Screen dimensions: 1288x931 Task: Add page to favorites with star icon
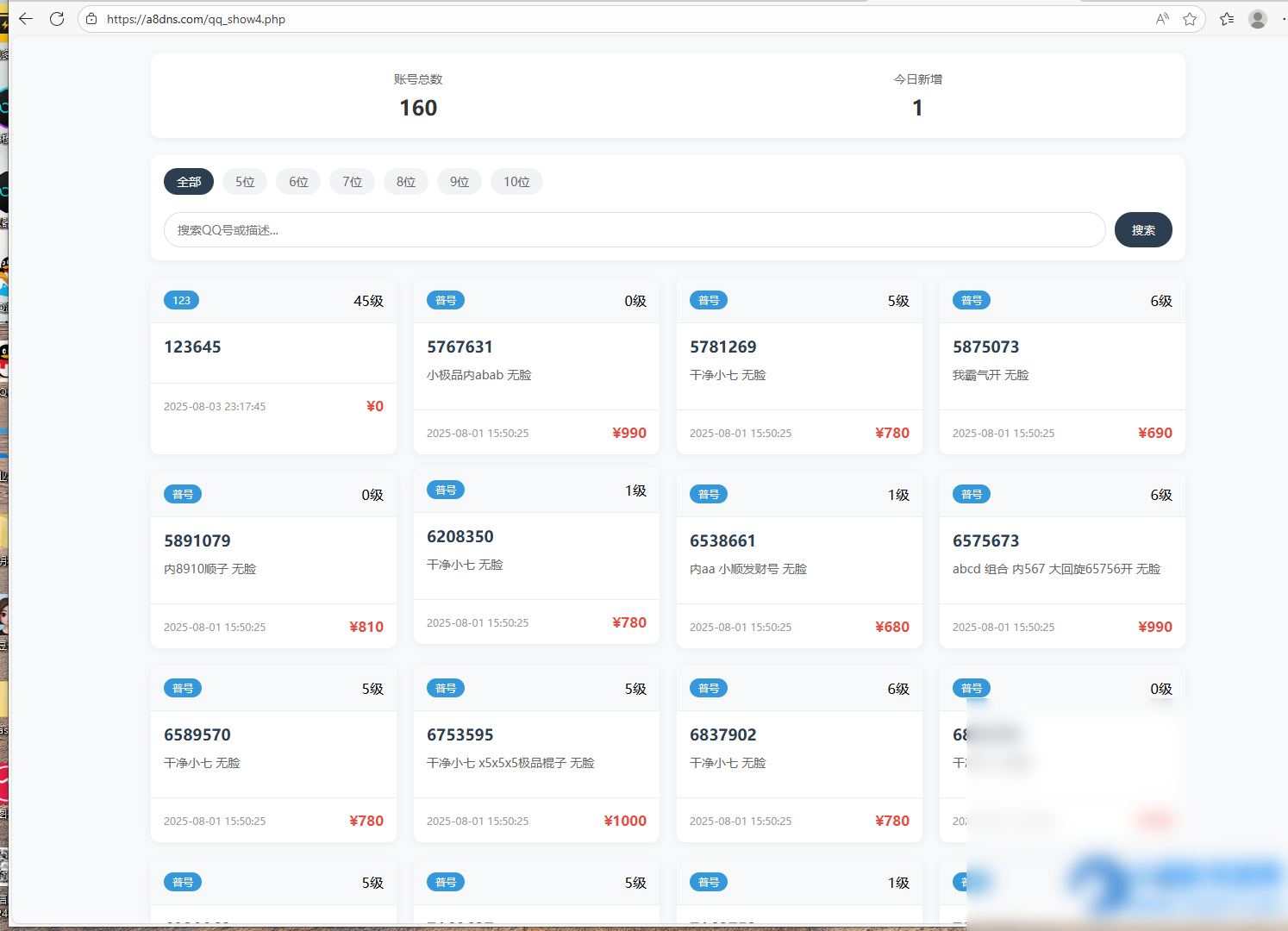coord(1190,19)
